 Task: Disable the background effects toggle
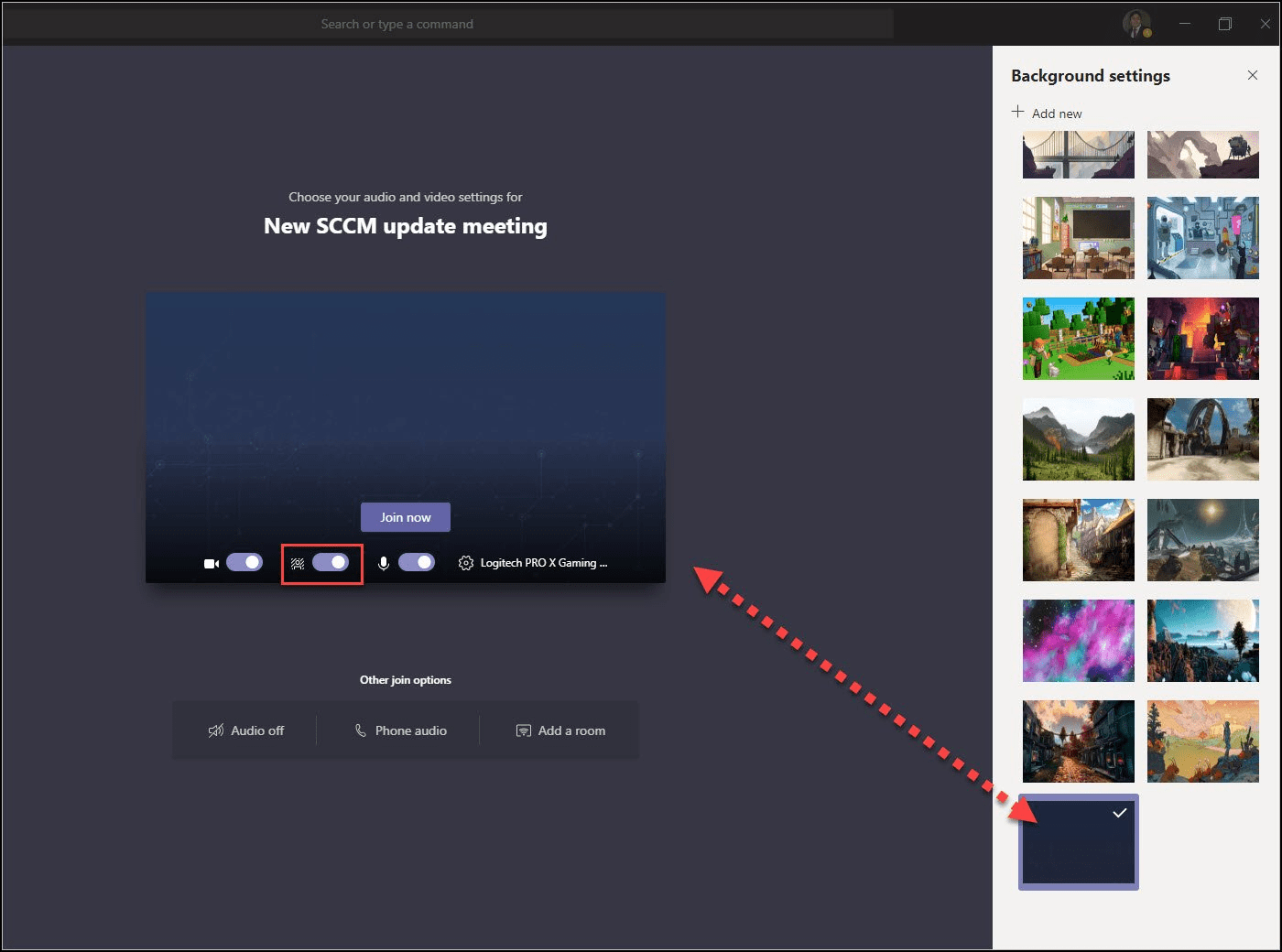pyautogui.click(x=330, y=562)
